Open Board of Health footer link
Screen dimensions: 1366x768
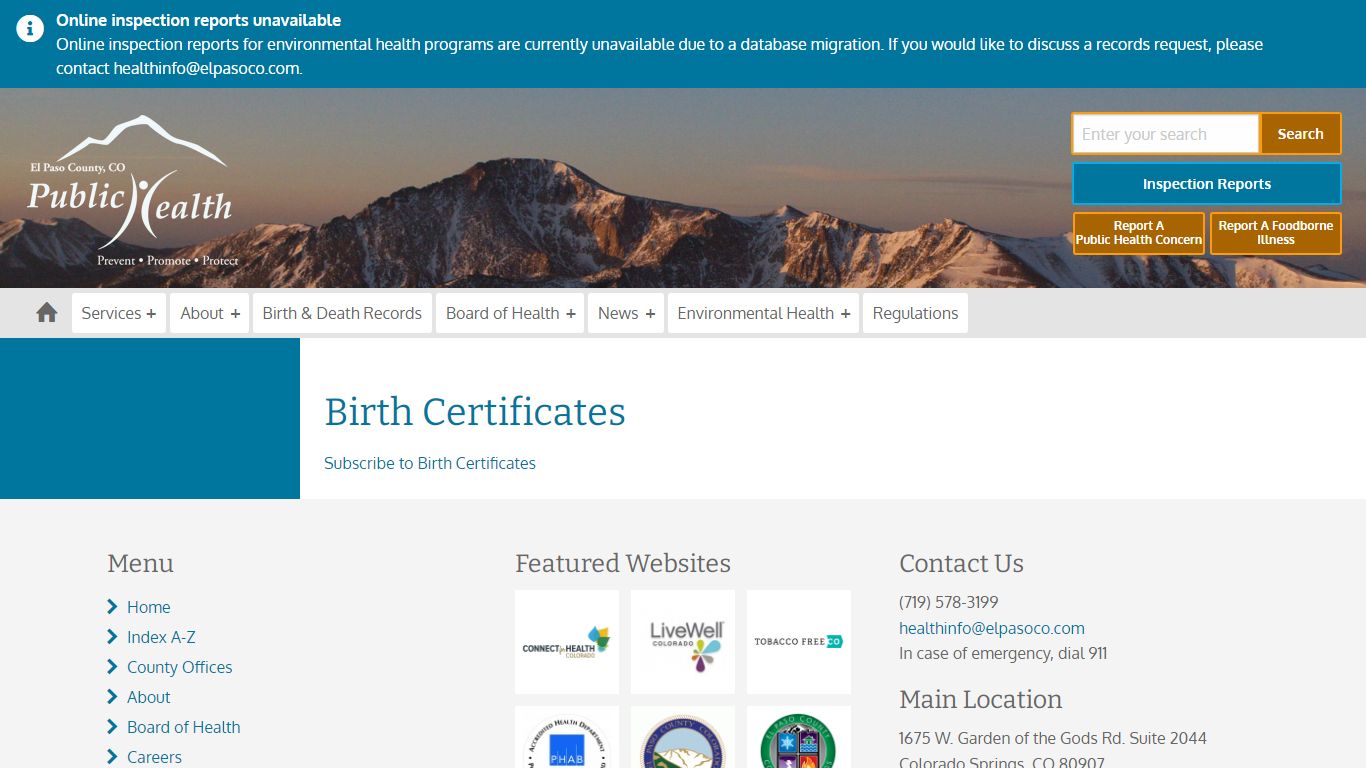pyautogui.click(x=183, y=727)
